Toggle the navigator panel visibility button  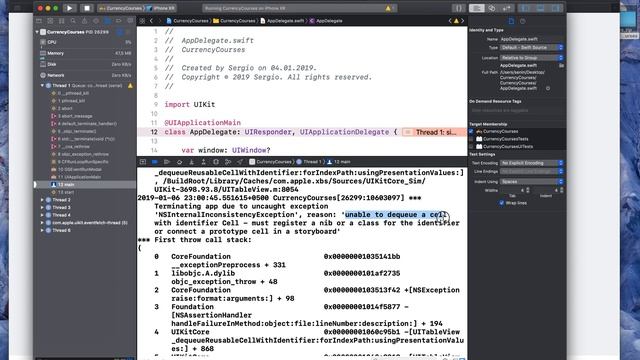click(525, 8)
